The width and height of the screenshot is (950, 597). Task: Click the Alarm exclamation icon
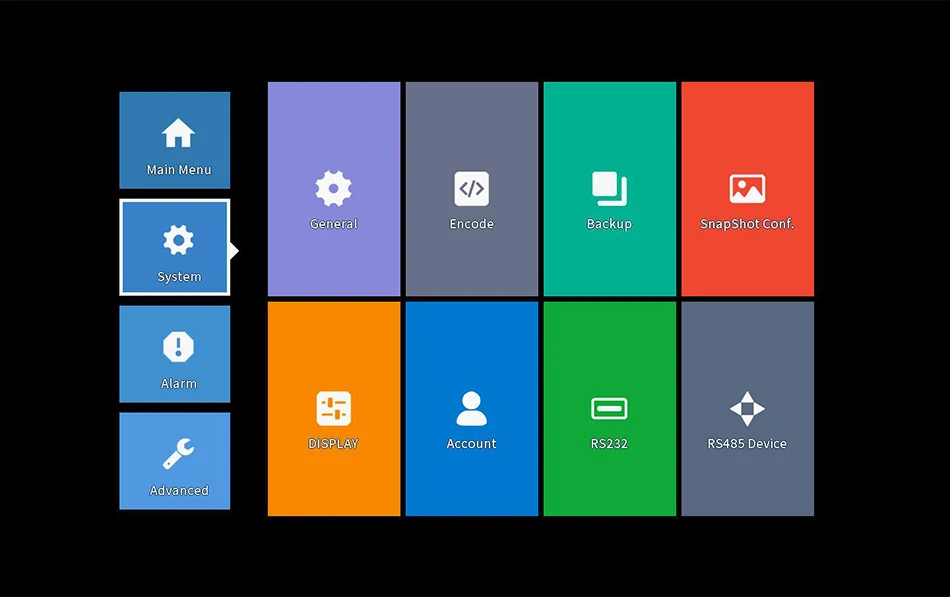[178, 347]
